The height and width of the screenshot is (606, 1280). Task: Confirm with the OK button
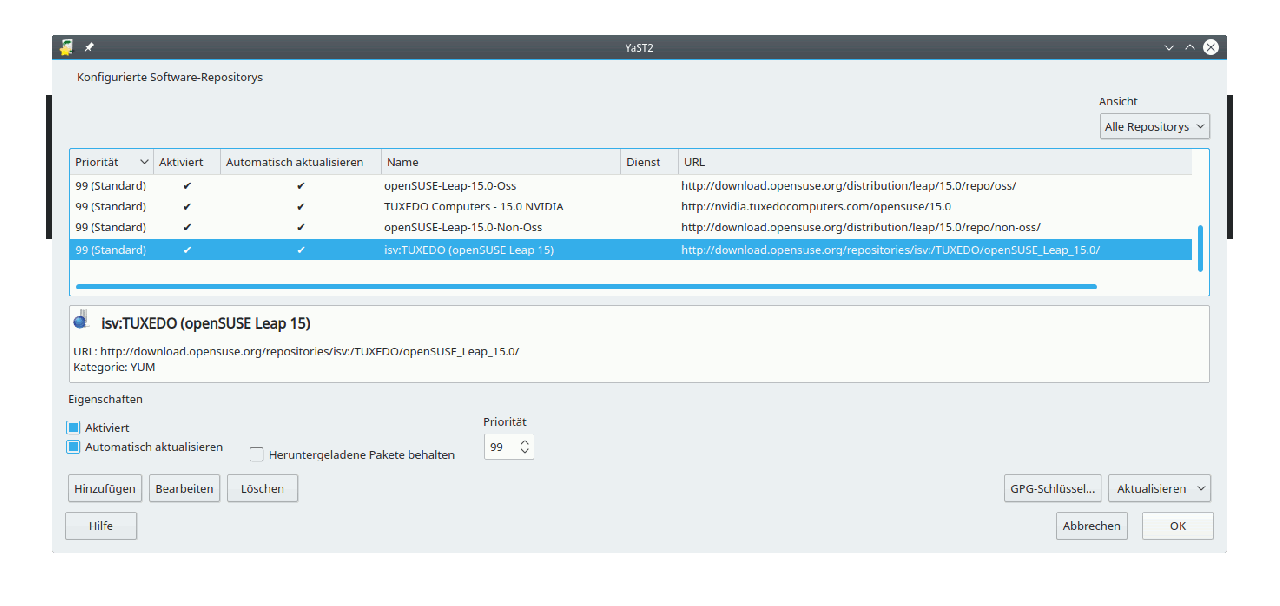(1178, 526)
